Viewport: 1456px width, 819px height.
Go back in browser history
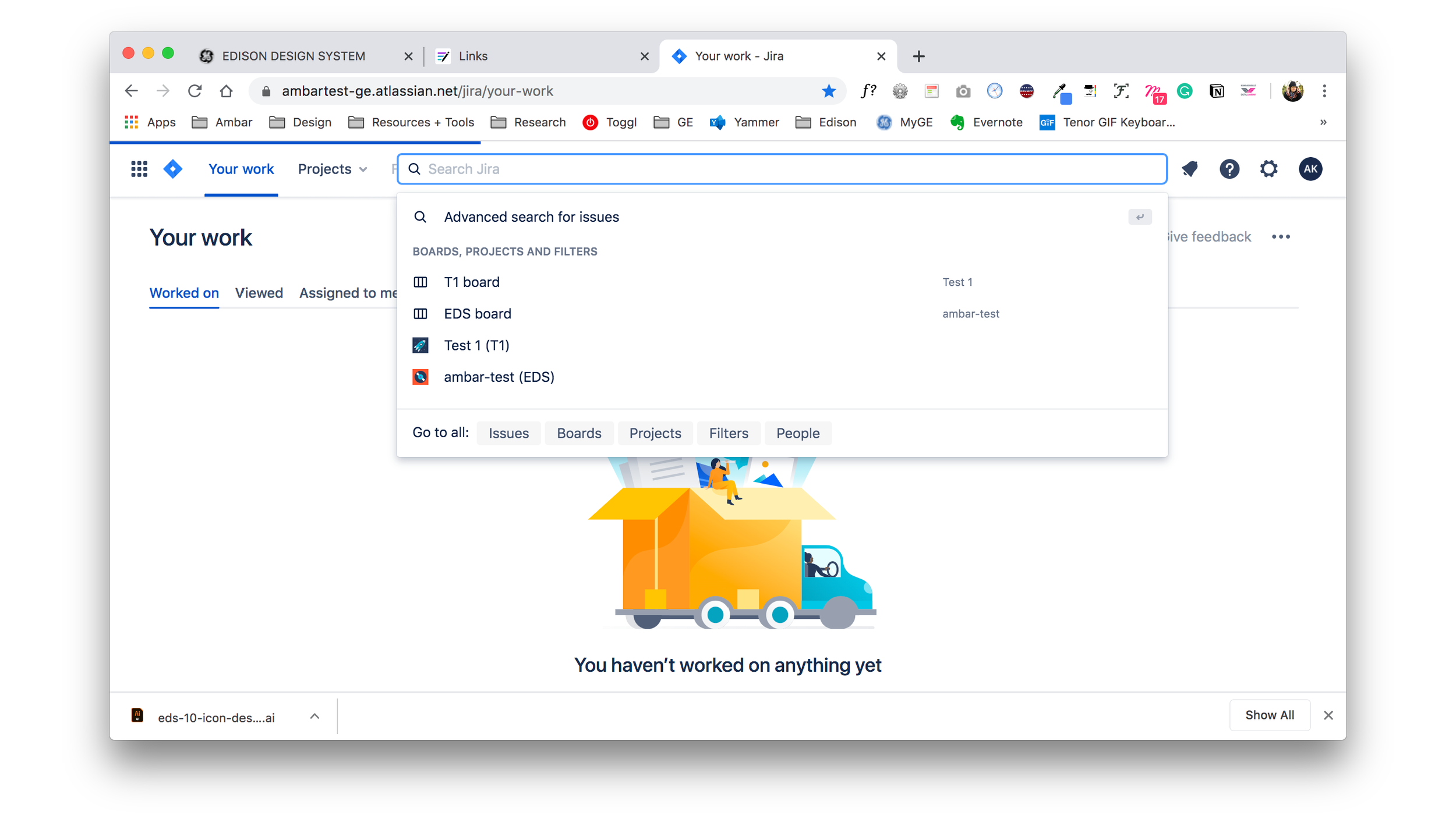[x=132, y=91]
